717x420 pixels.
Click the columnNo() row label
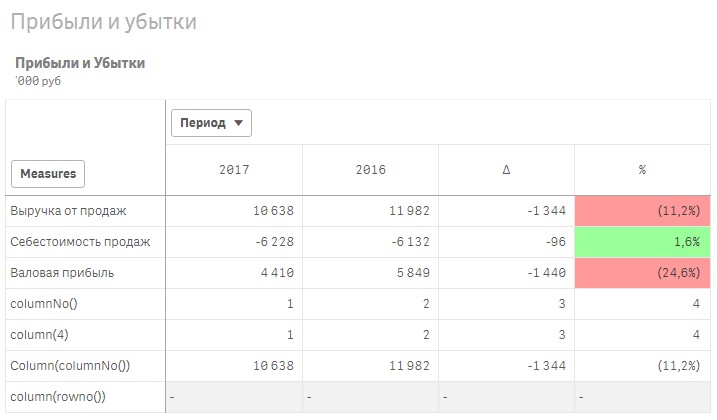pos(47,304)
